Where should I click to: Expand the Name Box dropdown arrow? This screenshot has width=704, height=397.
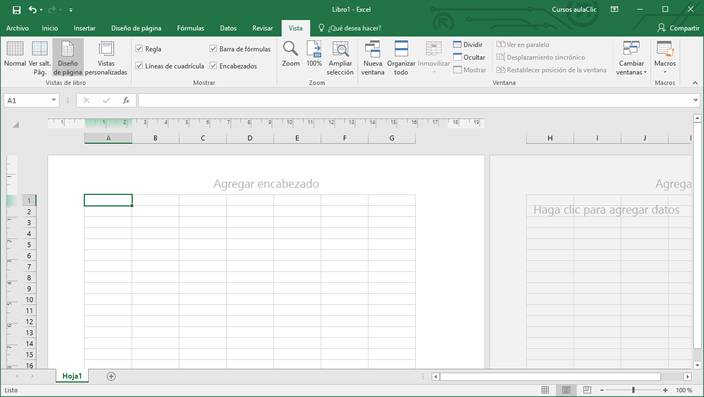[54, 100]
